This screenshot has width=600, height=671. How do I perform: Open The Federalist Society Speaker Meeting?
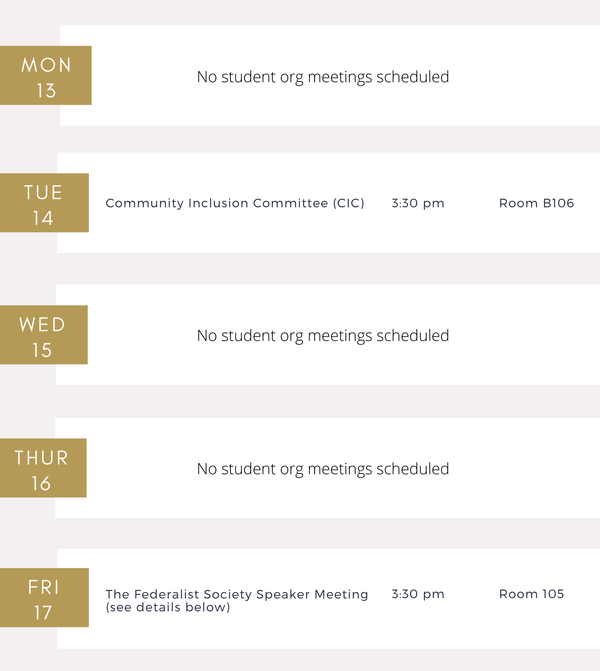tap(237, 594)
